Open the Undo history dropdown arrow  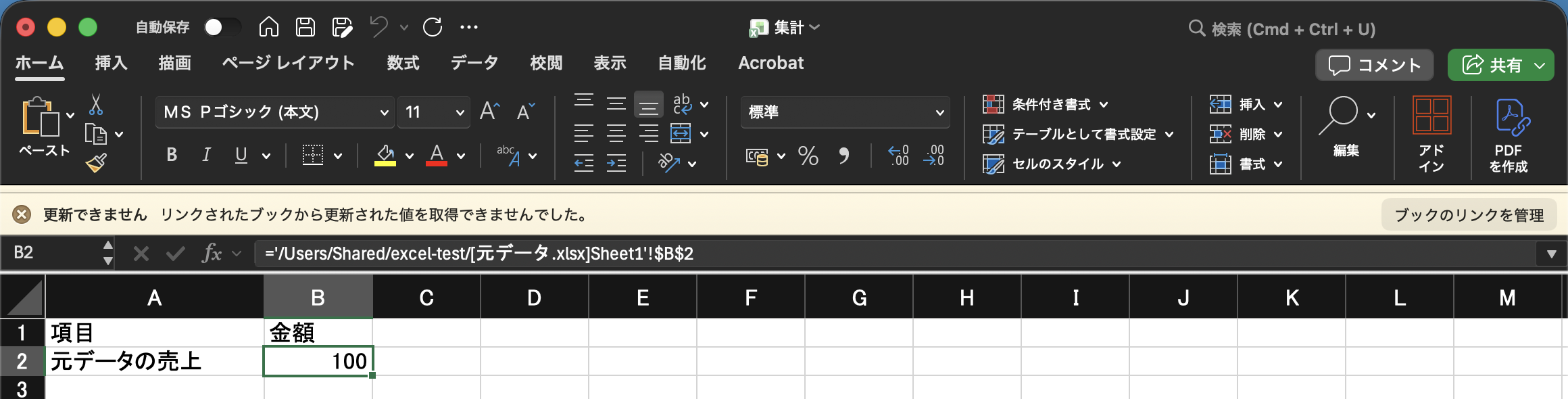click(404, 28)
